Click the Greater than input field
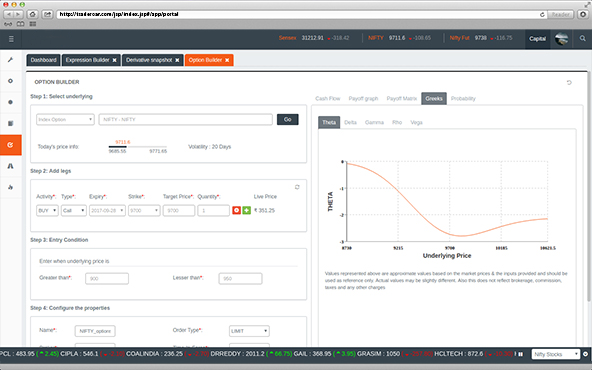 coord(107,279)
